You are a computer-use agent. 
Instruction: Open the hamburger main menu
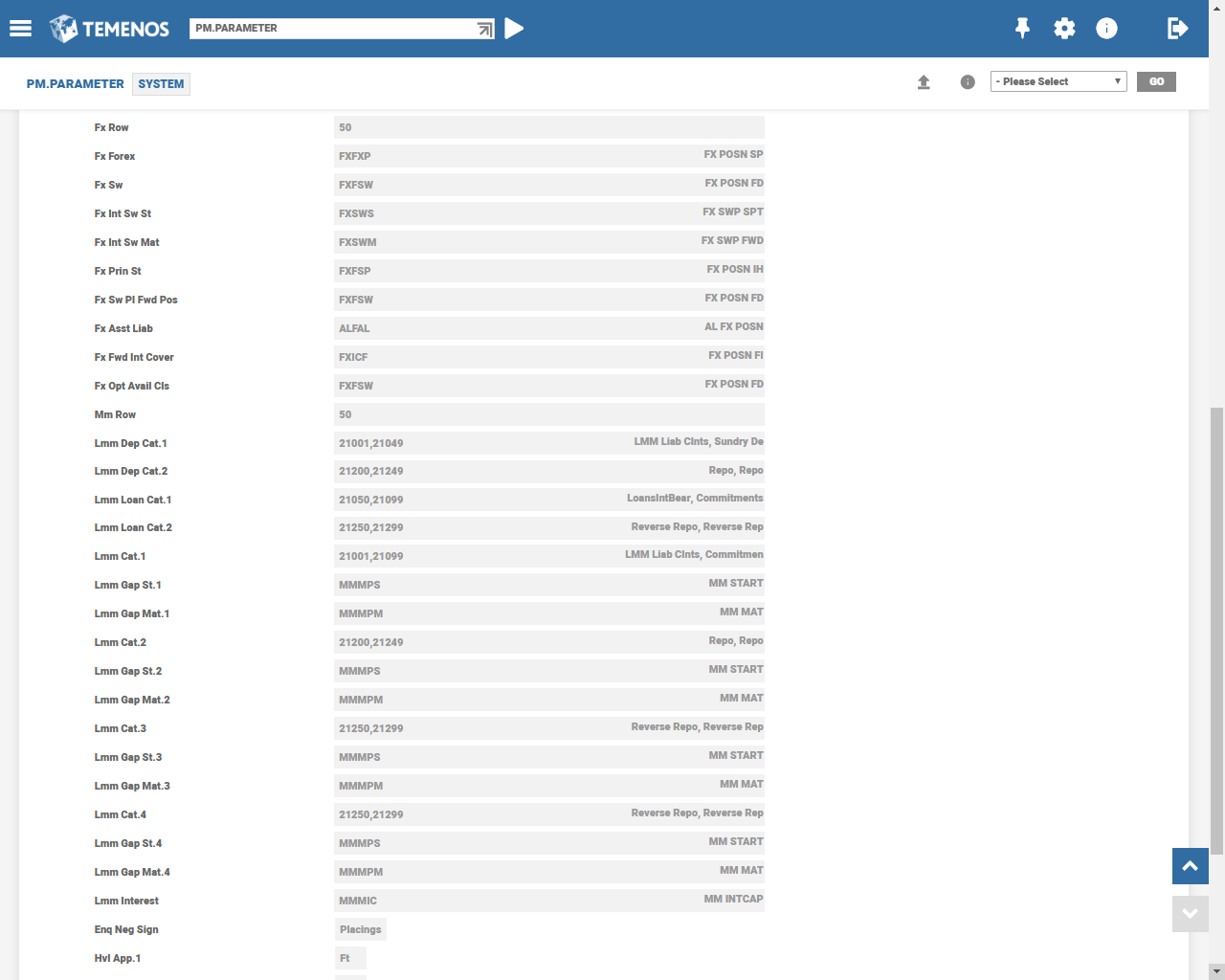coord(21,29)
